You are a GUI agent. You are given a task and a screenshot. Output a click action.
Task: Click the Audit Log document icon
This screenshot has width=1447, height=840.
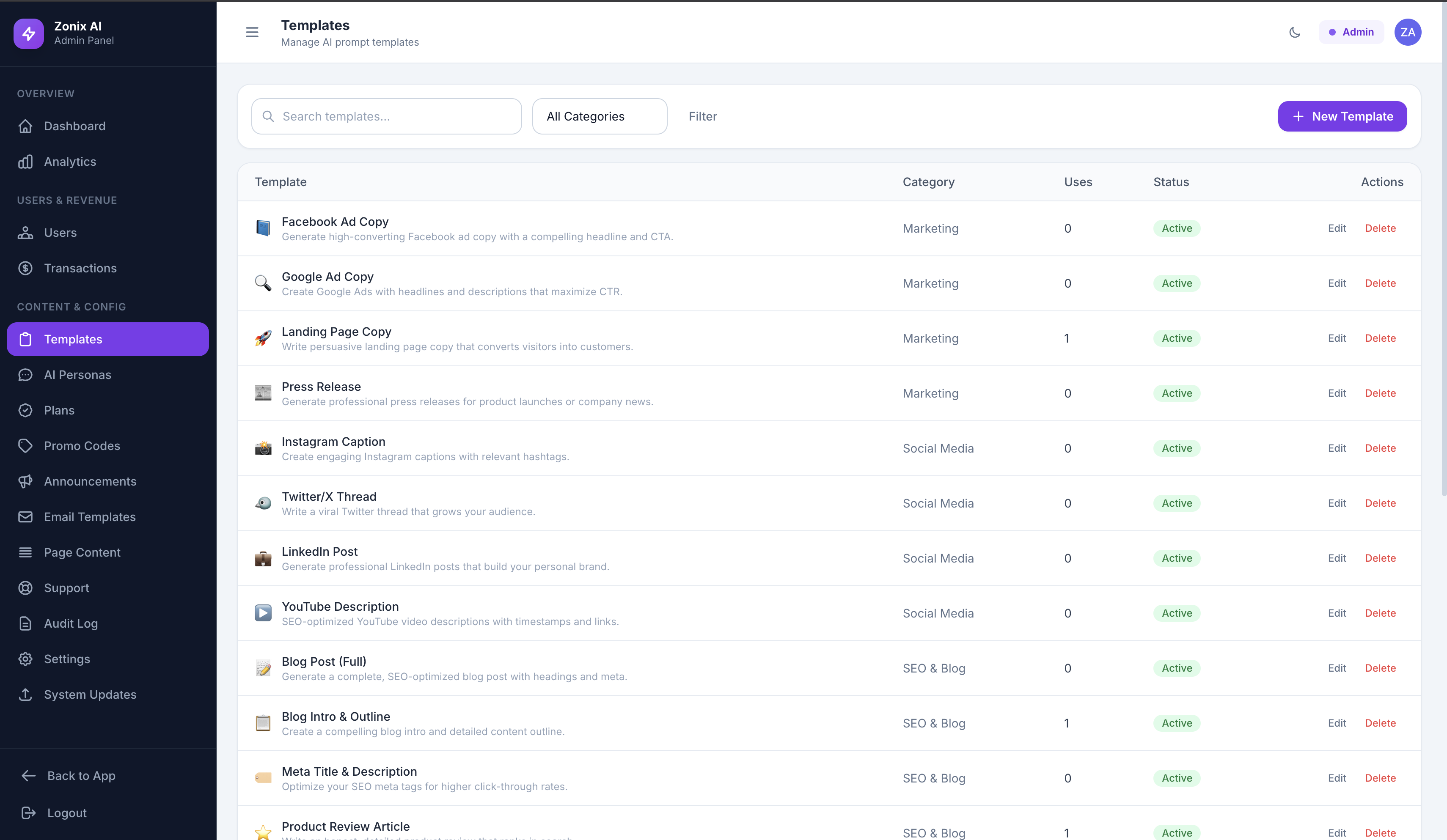coord(25,623)
